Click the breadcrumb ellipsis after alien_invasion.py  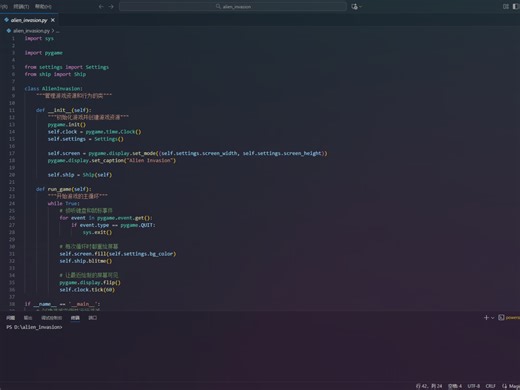(x=58, y=31)
